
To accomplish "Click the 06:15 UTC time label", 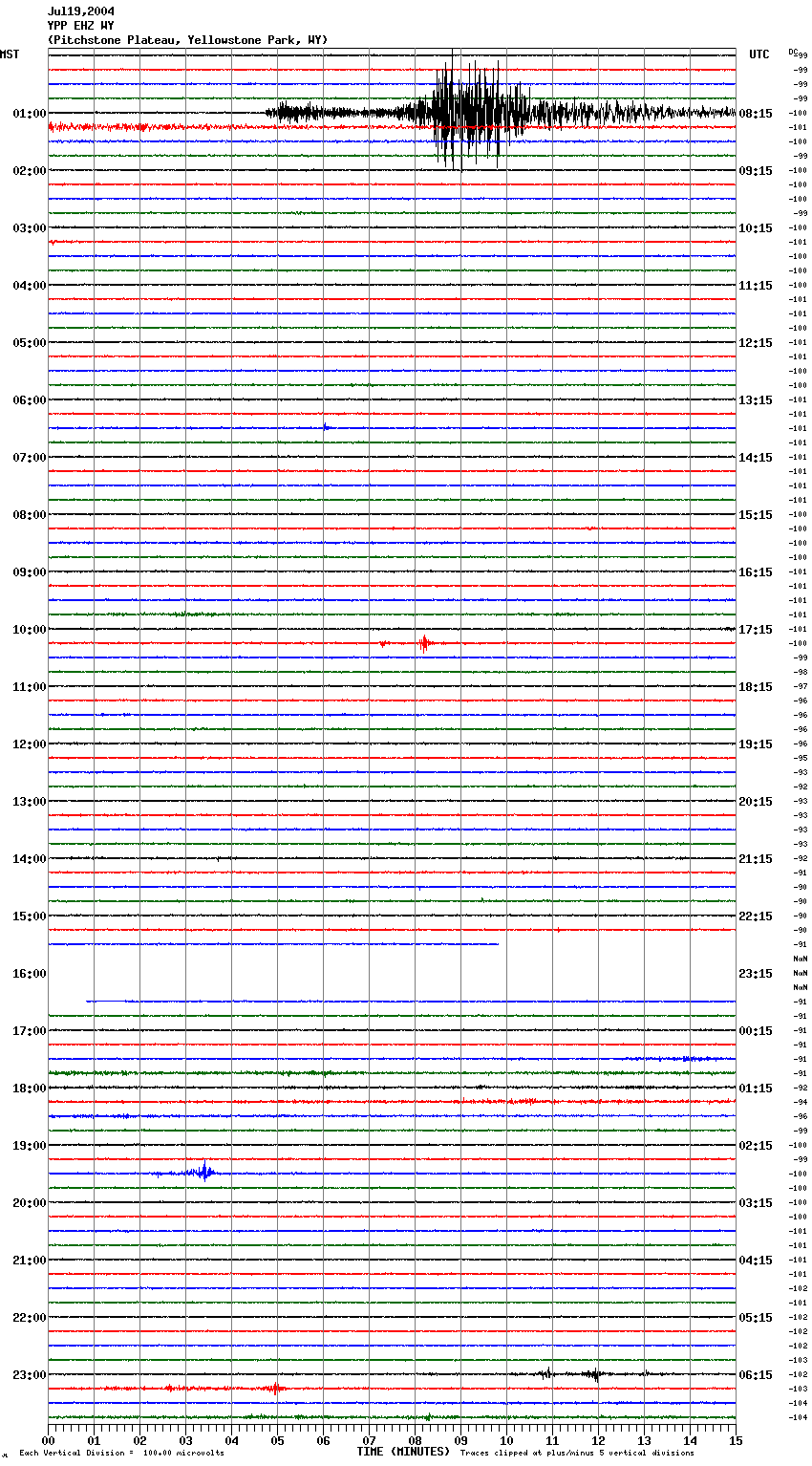I will point(756,1375).
